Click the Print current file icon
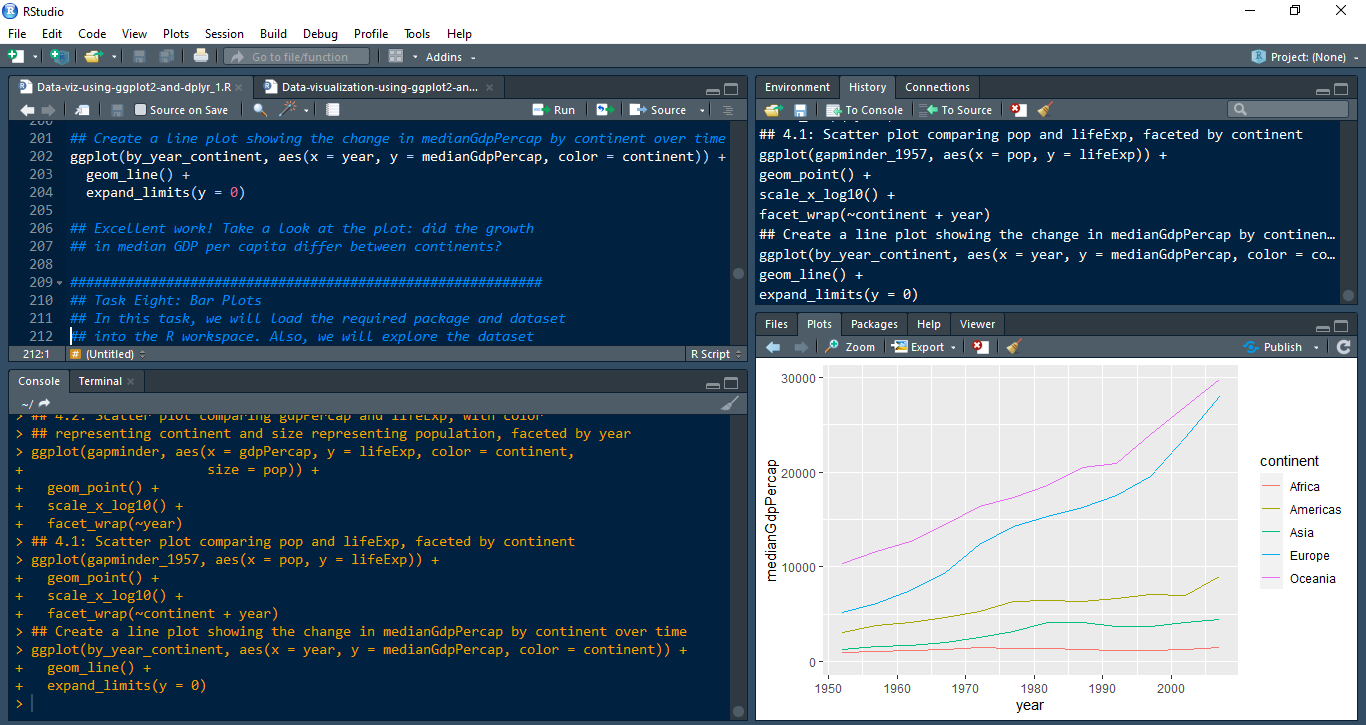The height and width of the screenshot is (725, 1366). (201, 57)
